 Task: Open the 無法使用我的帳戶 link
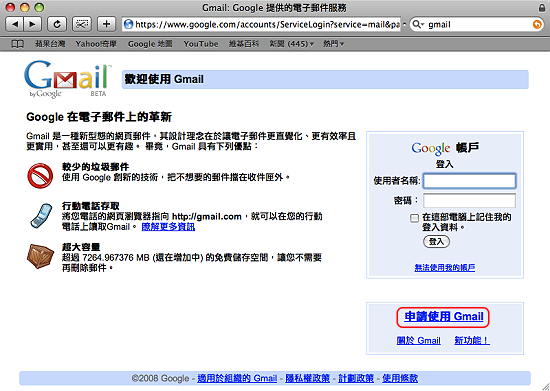[x=445, y=268]
